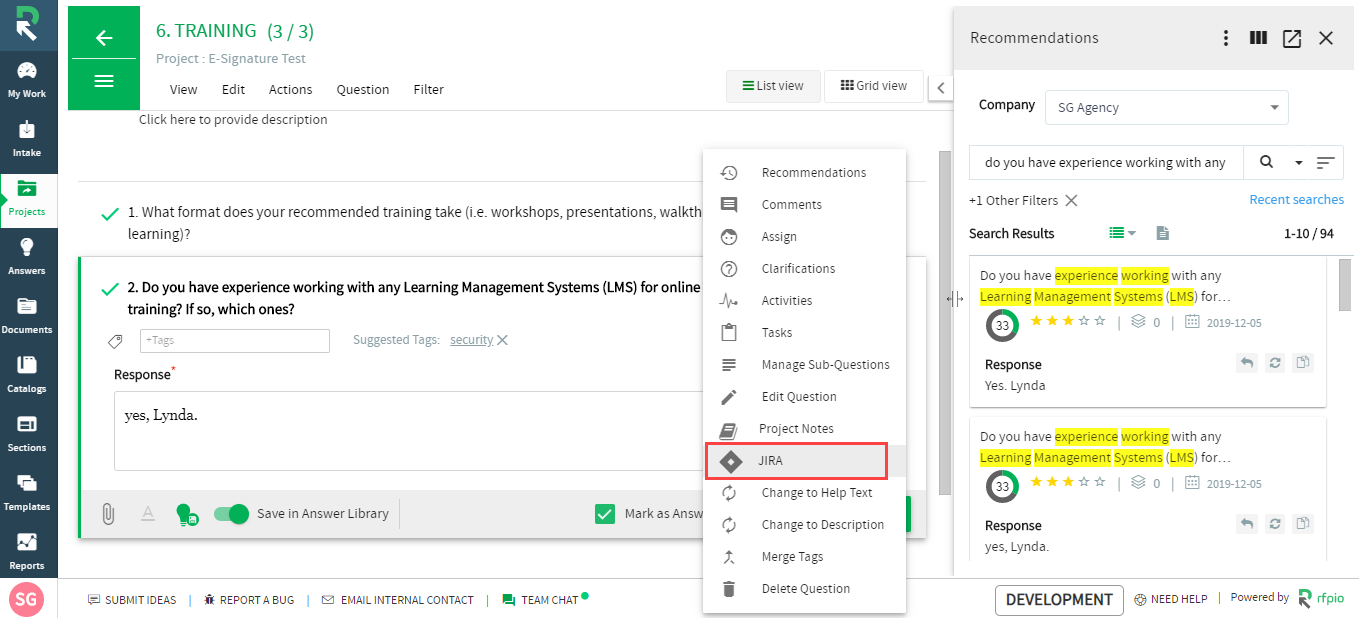
Task: Switch to Grid view
Action: (874, 86)
